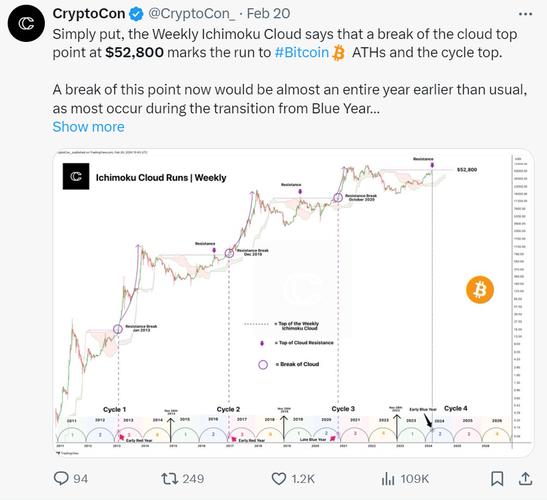The height and width of the screenshot is (500, 547).
Task: Click the orange Bitcoin logo in chart
Action: click(x=480, y=290)
